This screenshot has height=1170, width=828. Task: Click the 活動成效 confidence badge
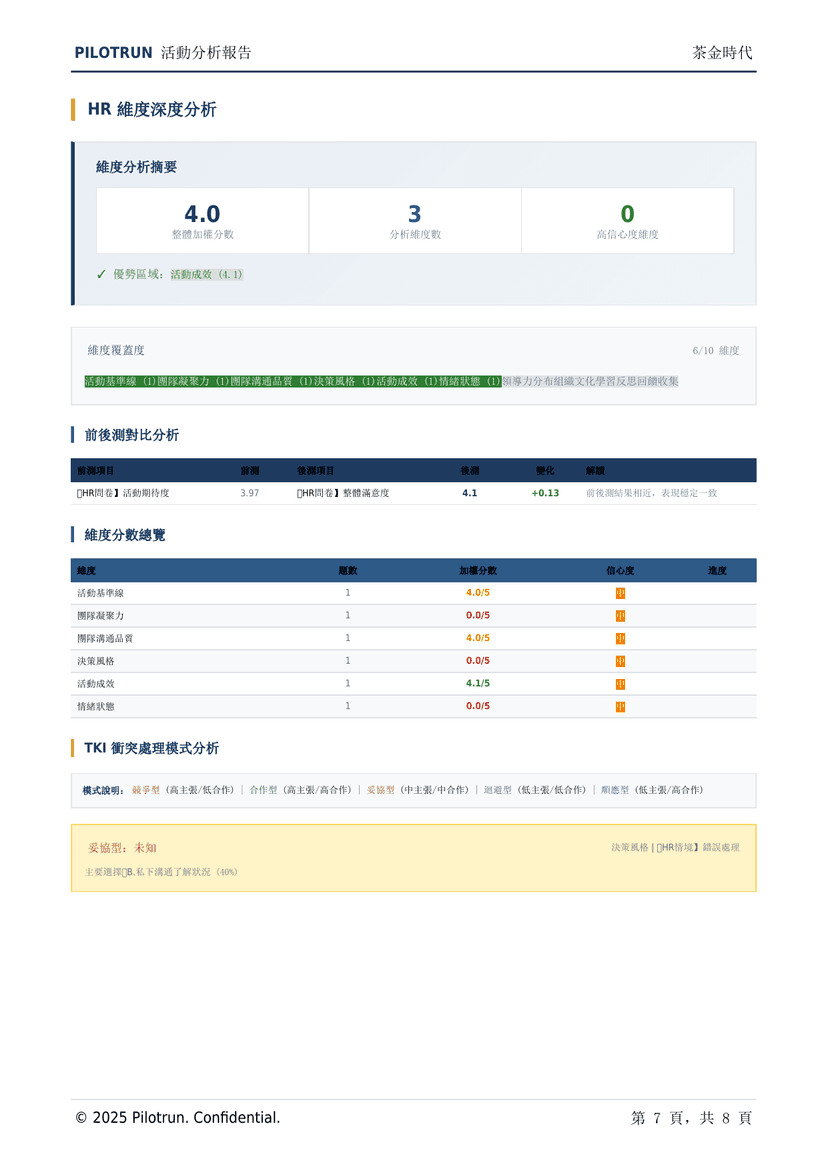coord(619,683)
